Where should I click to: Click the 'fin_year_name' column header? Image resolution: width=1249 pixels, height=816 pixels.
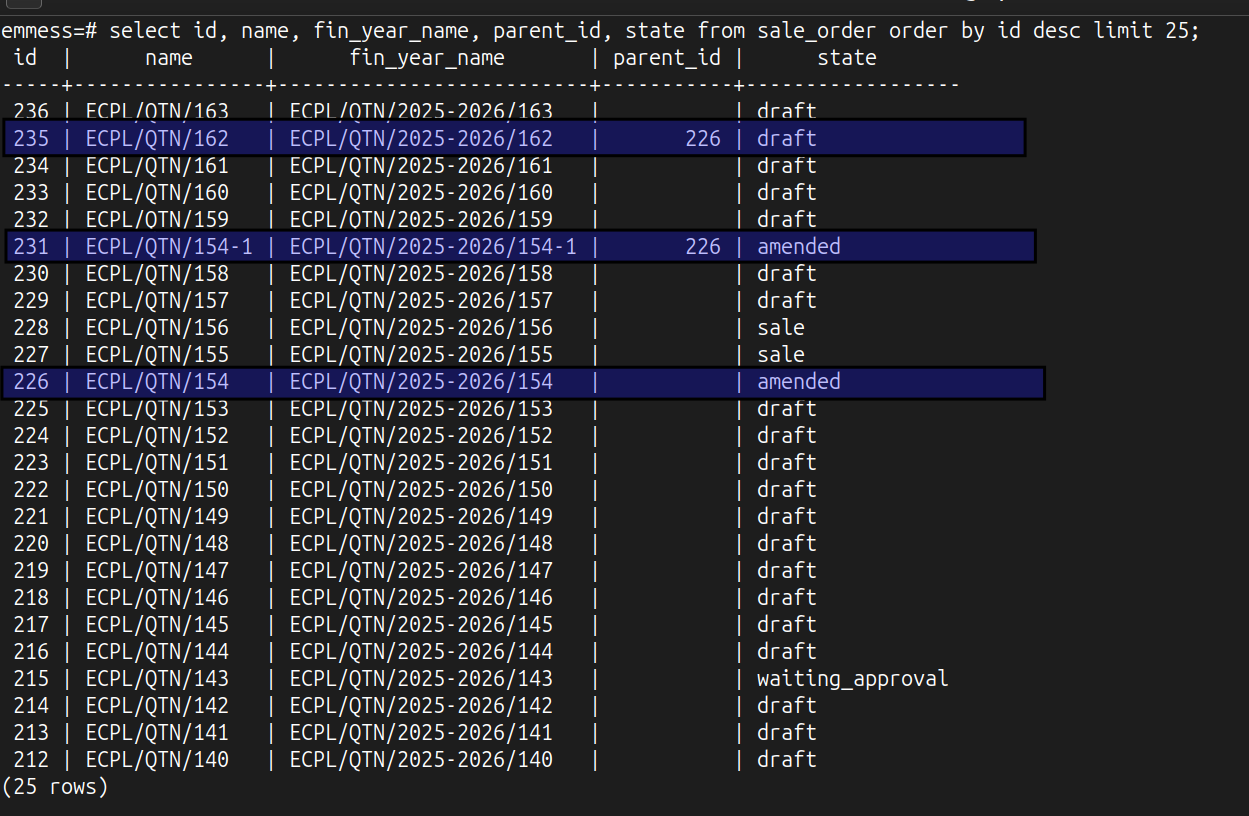427,58
